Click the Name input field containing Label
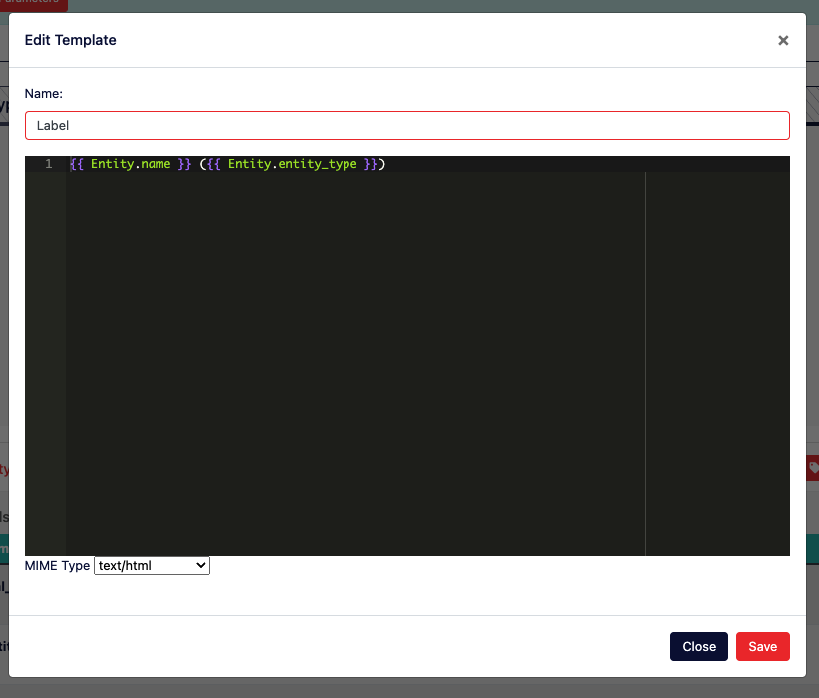 click(407, 125)
